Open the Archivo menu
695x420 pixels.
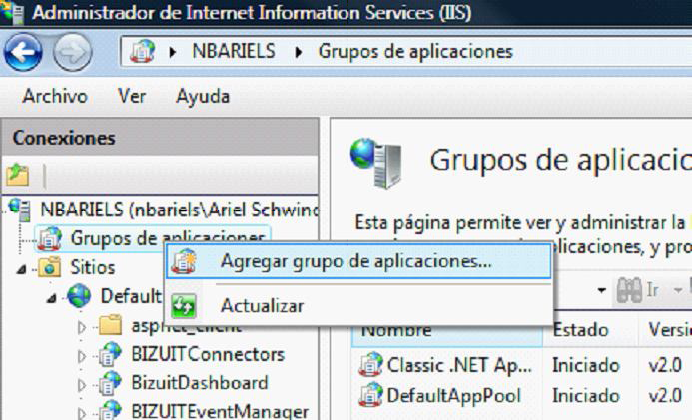click(x=55, y=96)
